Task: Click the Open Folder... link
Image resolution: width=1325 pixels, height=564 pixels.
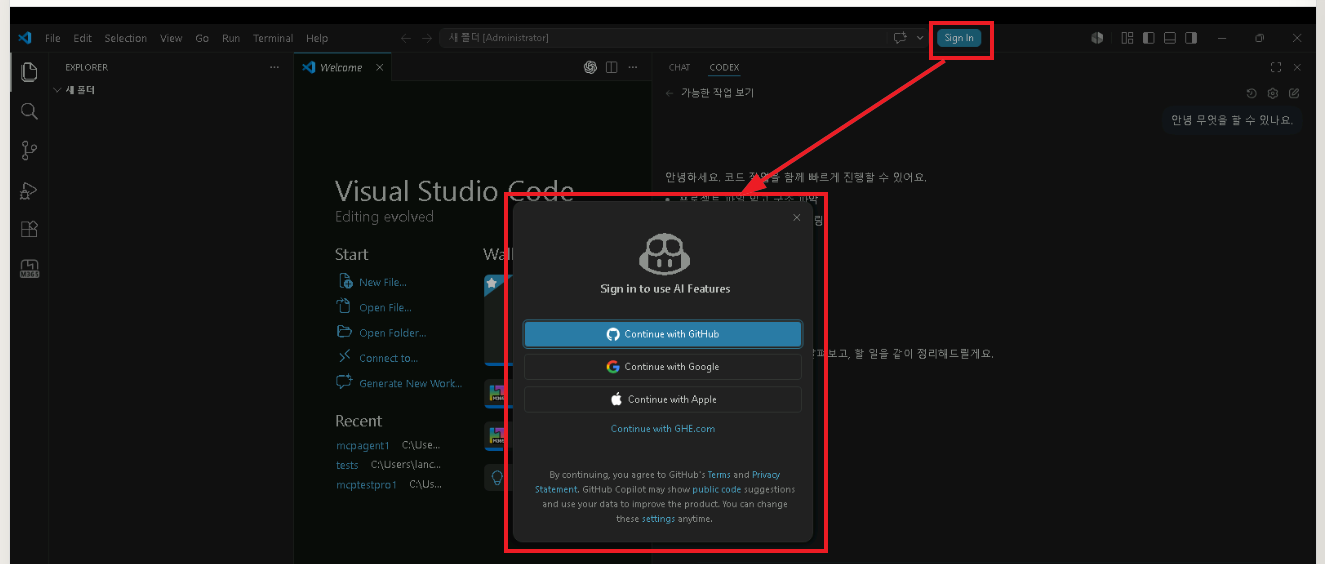Action: tap(392, 333)
